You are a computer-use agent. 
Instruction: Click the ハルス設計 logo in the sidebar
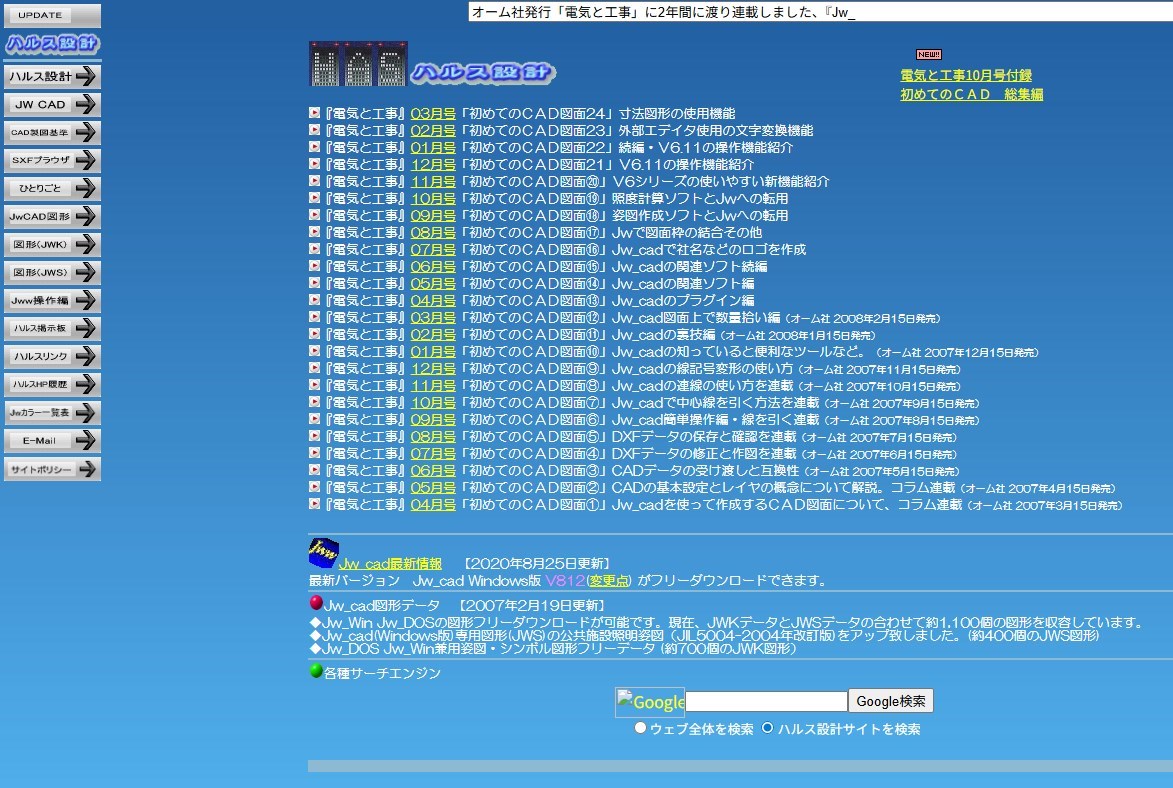(52, 44)
